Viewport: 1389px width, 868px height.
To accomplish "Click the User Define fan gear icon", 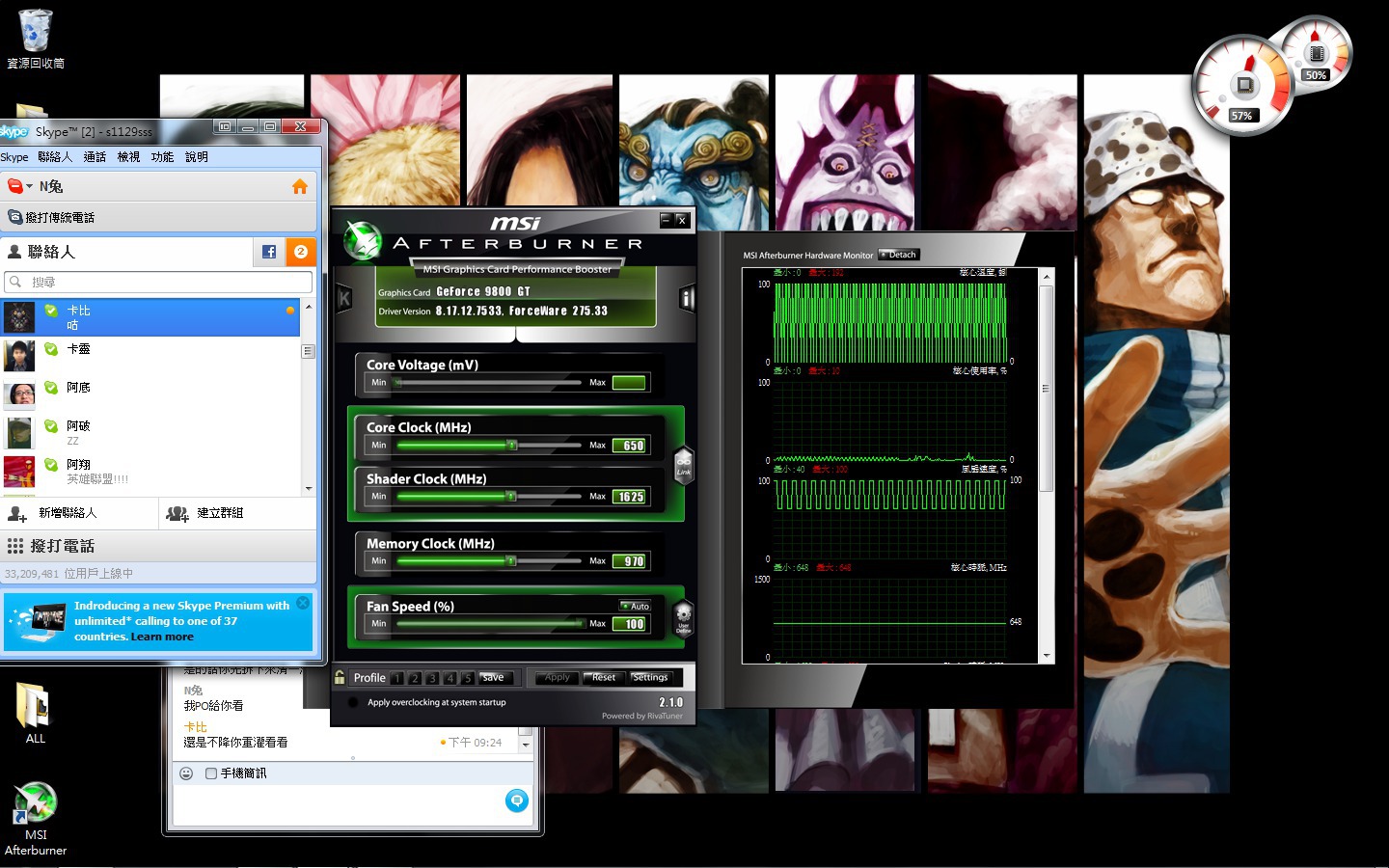I will [683, 615].
